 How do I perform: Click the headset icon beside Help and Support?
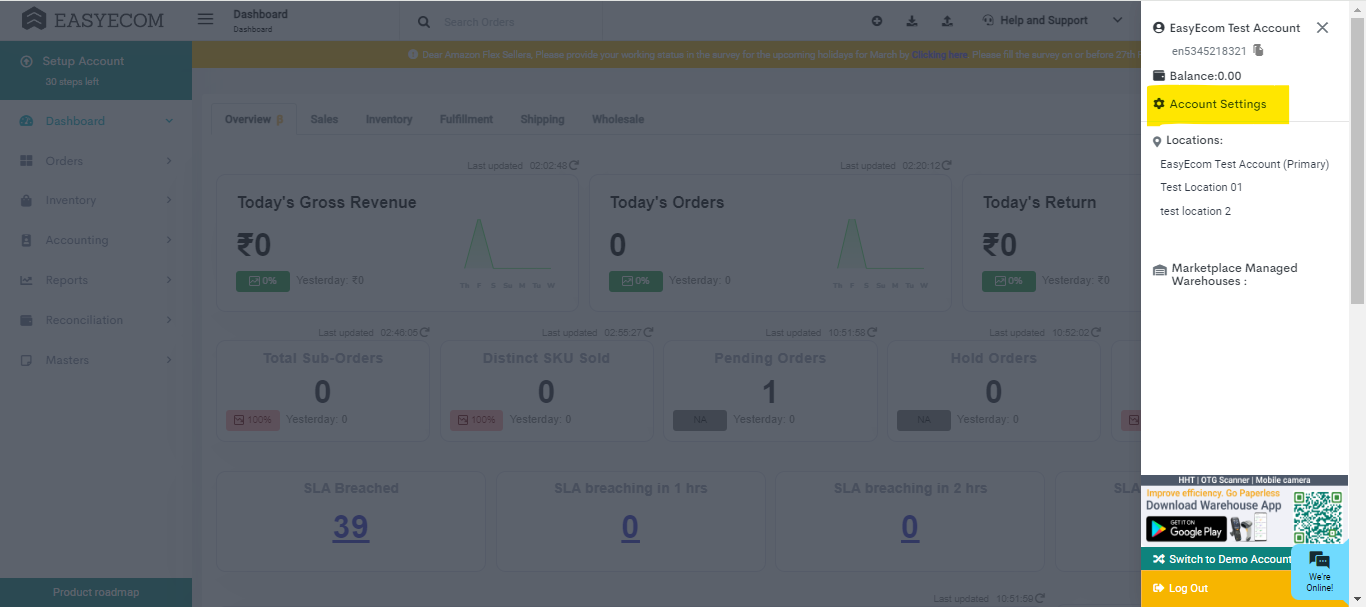pyautogui.click(x=988, y=20)
